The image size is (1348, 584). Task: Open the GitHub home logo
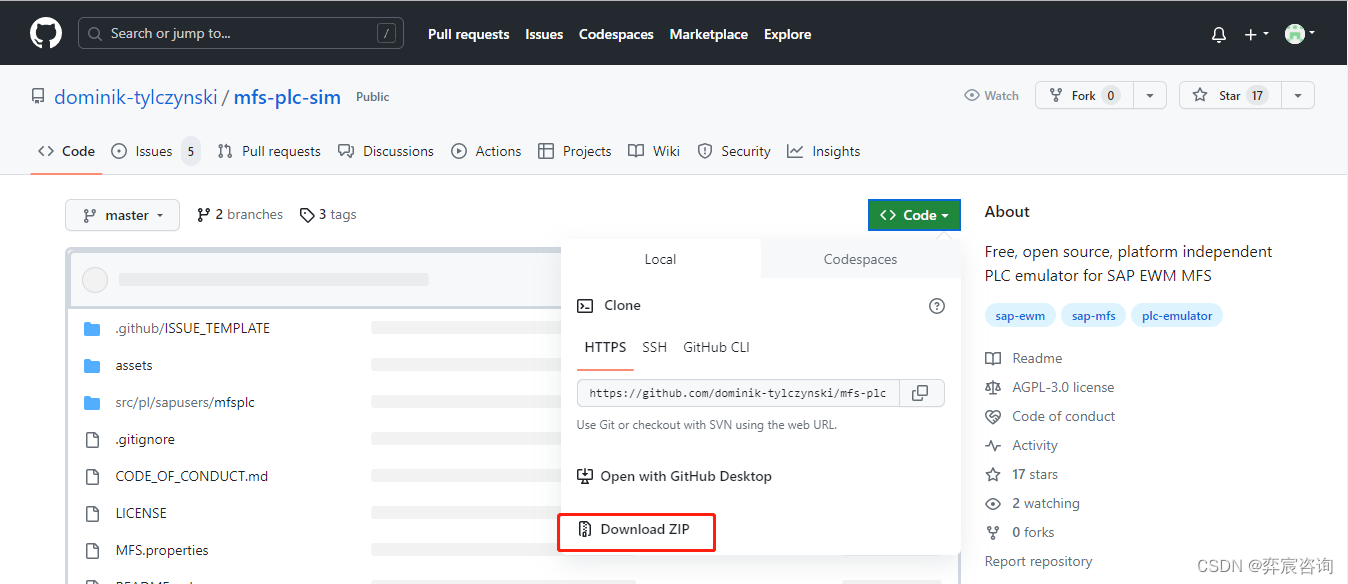(x=46, y=33)
